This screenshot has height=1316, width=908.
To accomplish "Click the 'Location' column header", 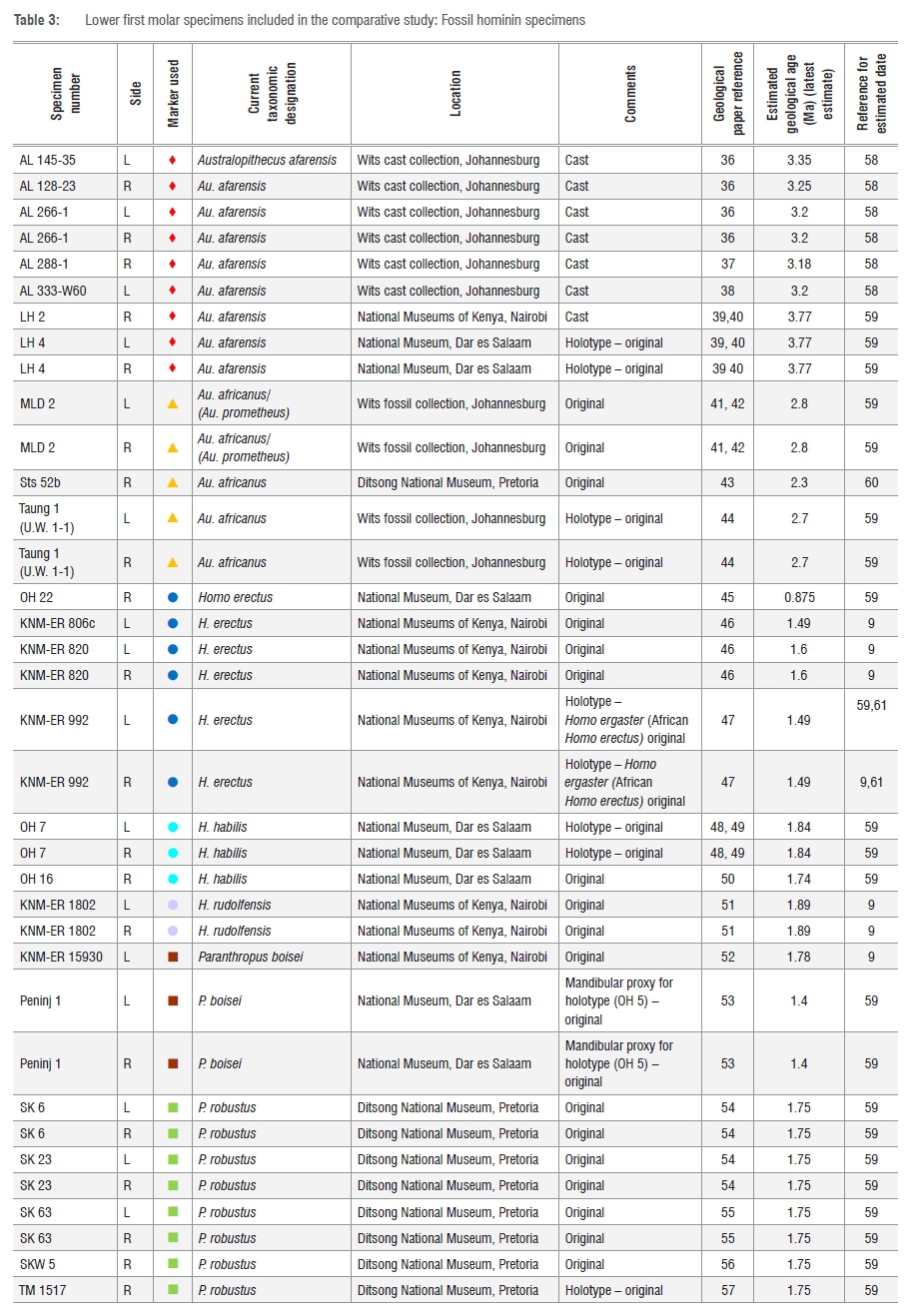I will click(455, 94).
